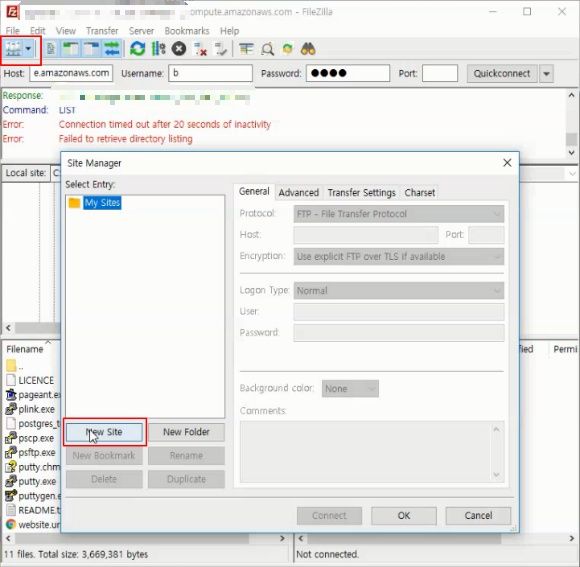Close the Site Manager dialog

pyautogui.click(x=507, y=163)
